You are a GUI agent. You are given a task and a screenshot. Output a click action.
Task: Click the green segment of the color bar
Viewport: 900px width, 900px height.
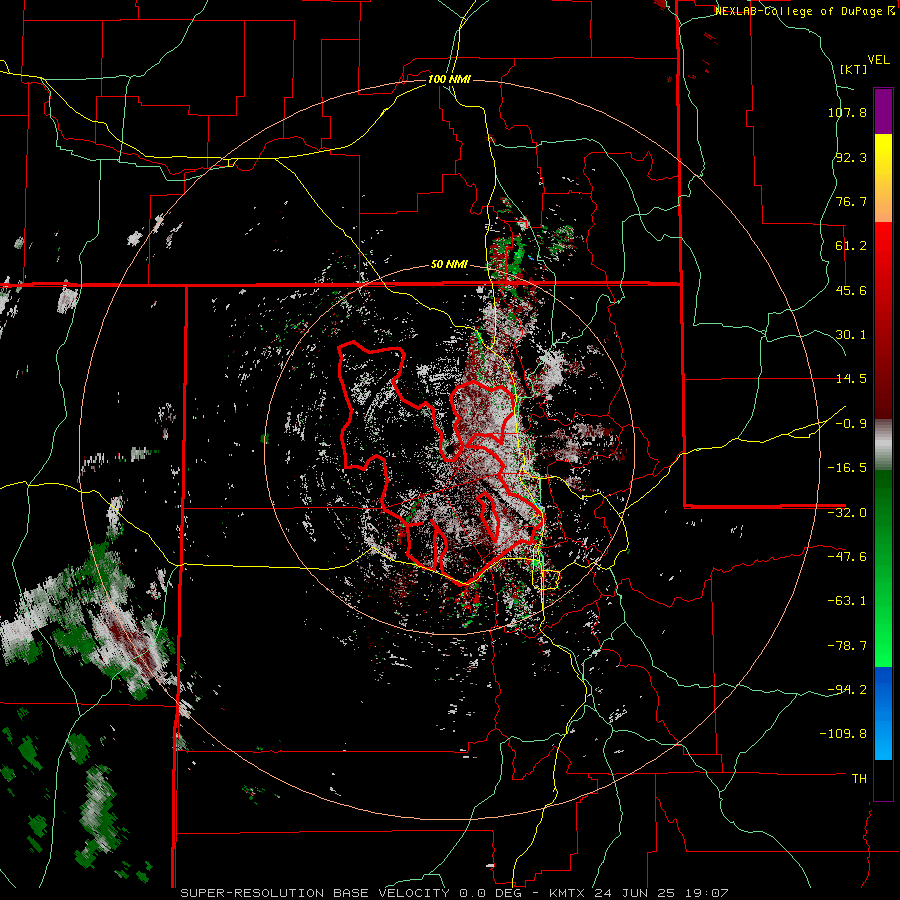[x=883, y=568]
